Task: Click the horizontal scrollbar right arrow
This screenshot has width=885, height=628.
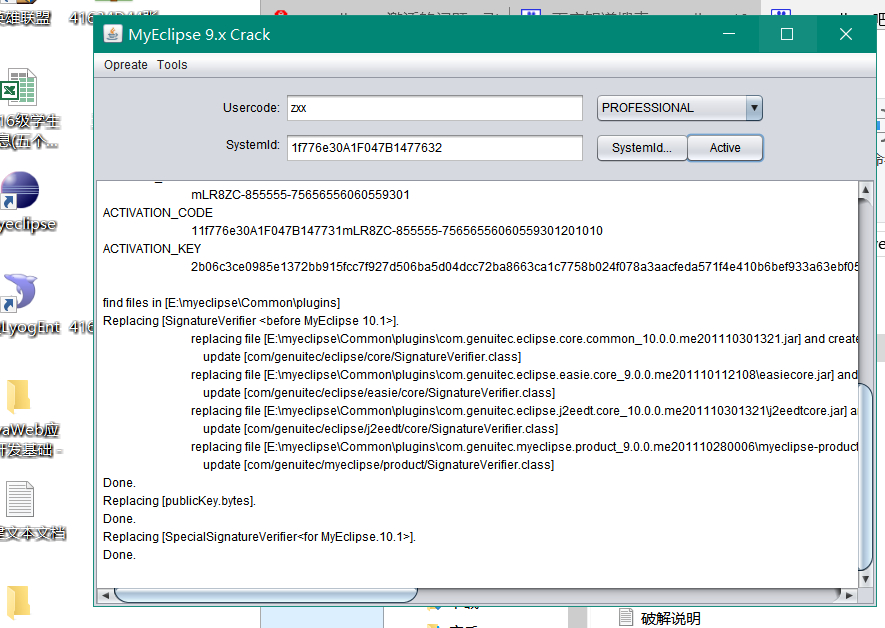Action: [849, 595]
